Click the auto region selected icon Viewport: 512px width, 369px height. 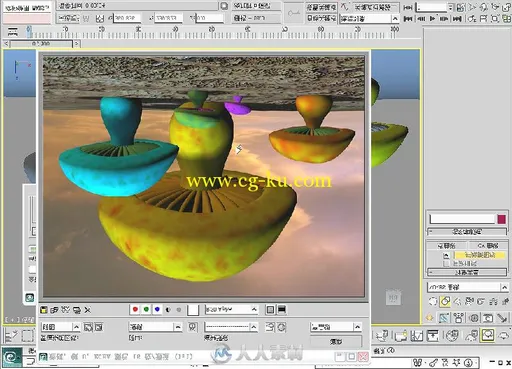[x=99, y=327]
